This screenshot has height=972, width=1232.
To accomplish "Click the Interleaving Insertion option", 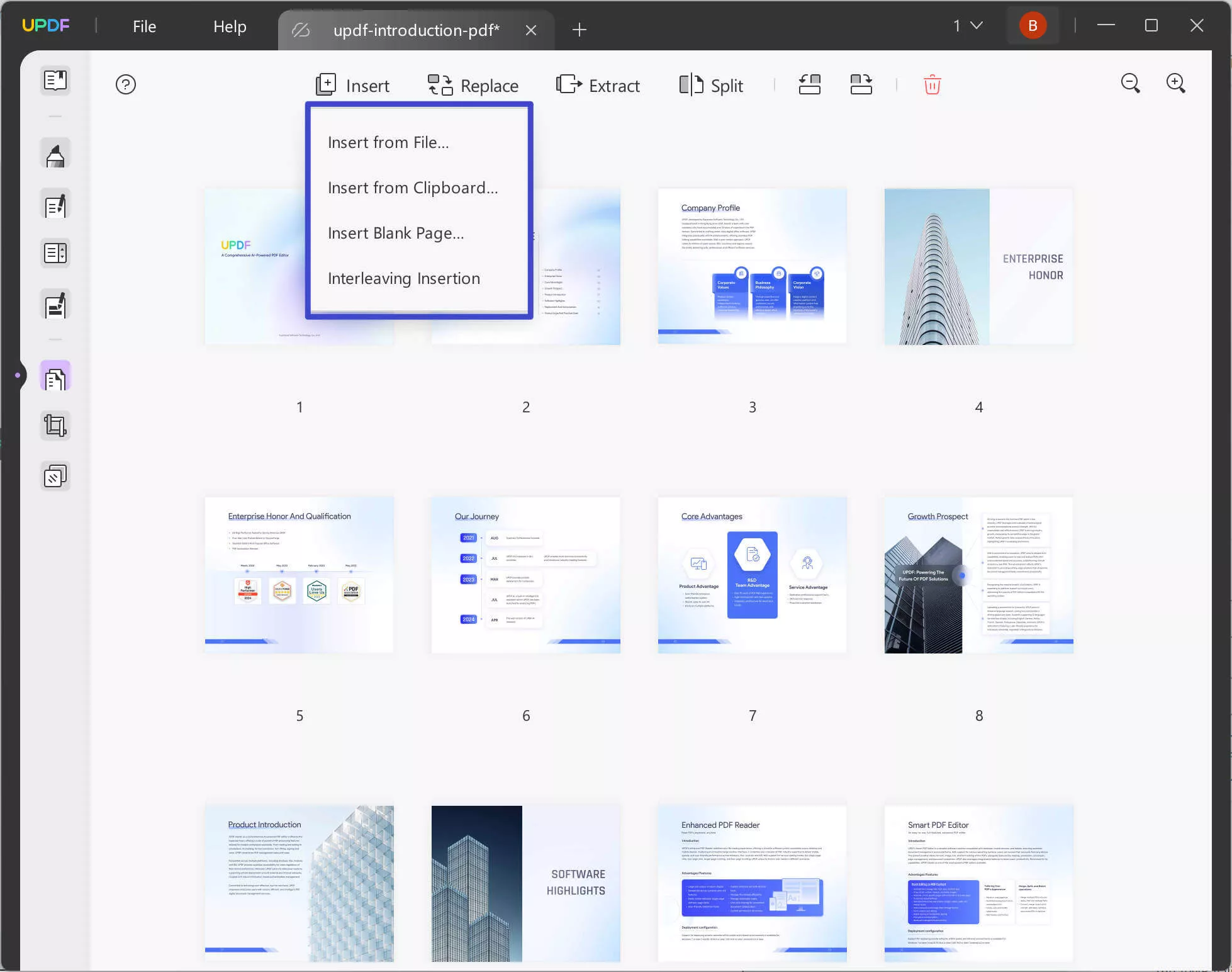I will (x=403, y=278).
